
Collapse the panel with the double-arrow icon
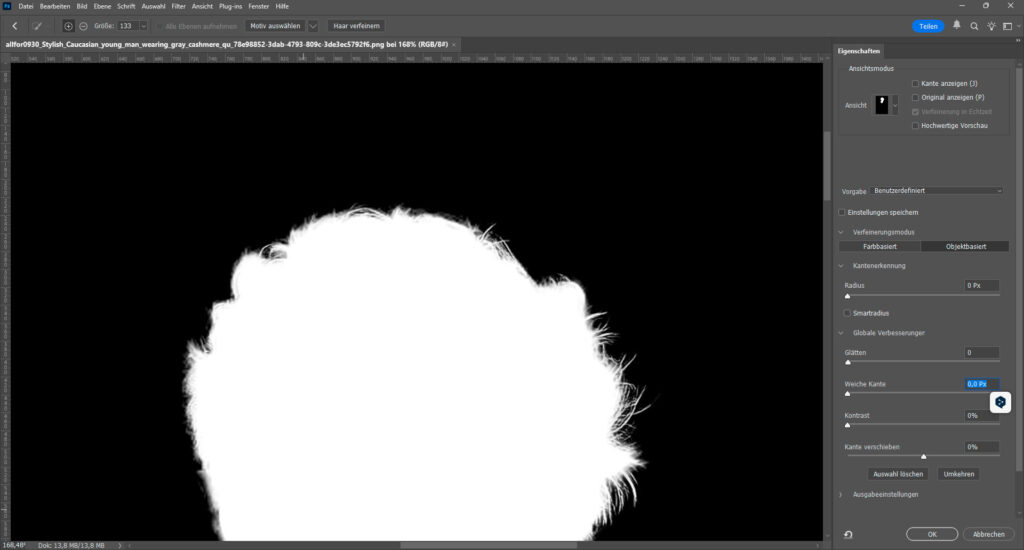pos(1017,40)
